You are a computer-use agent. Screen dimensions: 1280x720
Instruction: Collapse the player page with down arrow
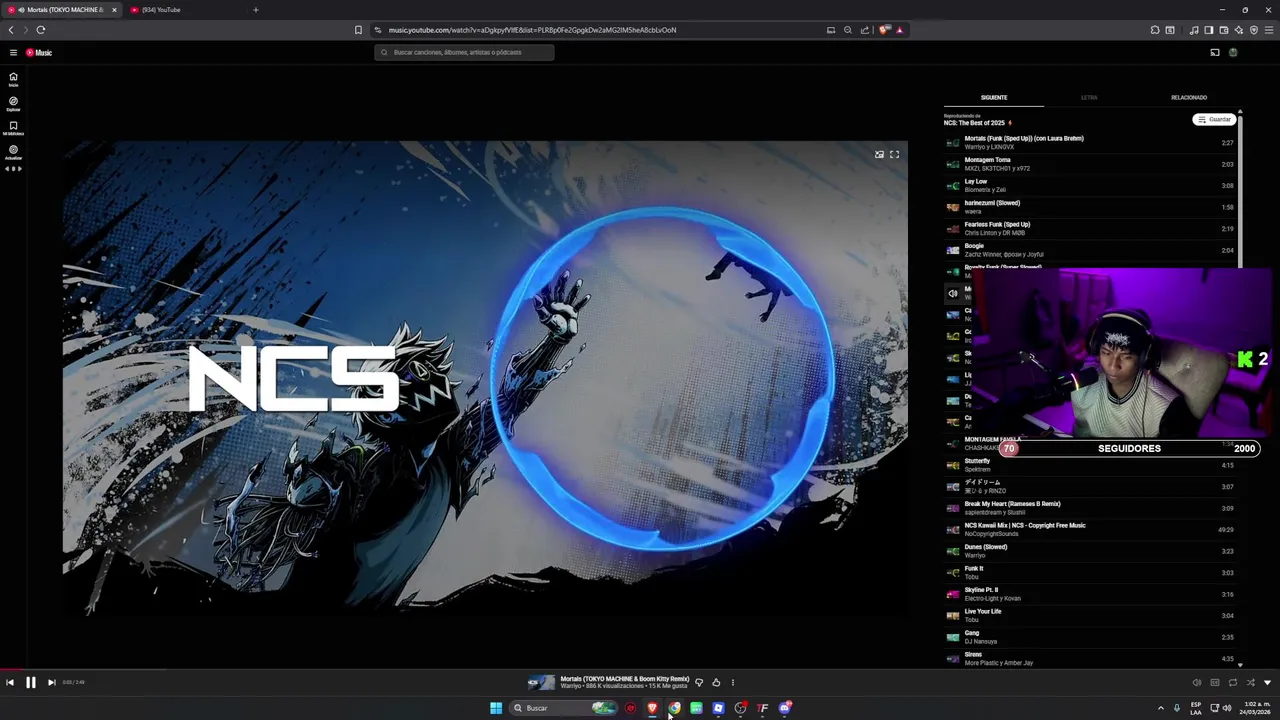[x=1268, y=682]
